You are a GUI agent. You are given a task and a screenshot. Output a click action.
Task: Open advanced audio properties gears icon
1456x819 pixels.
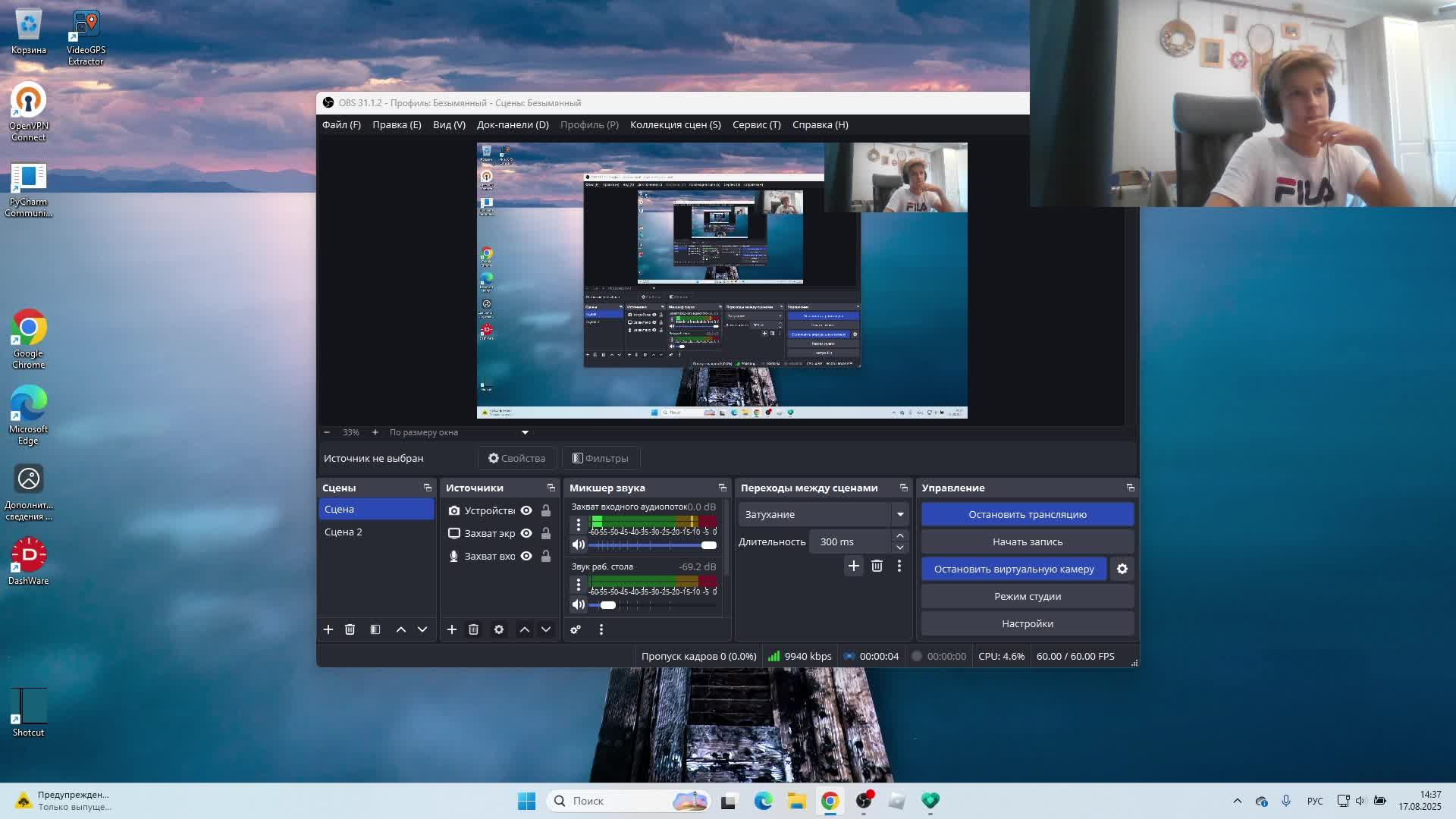click(x=576, y=629)
